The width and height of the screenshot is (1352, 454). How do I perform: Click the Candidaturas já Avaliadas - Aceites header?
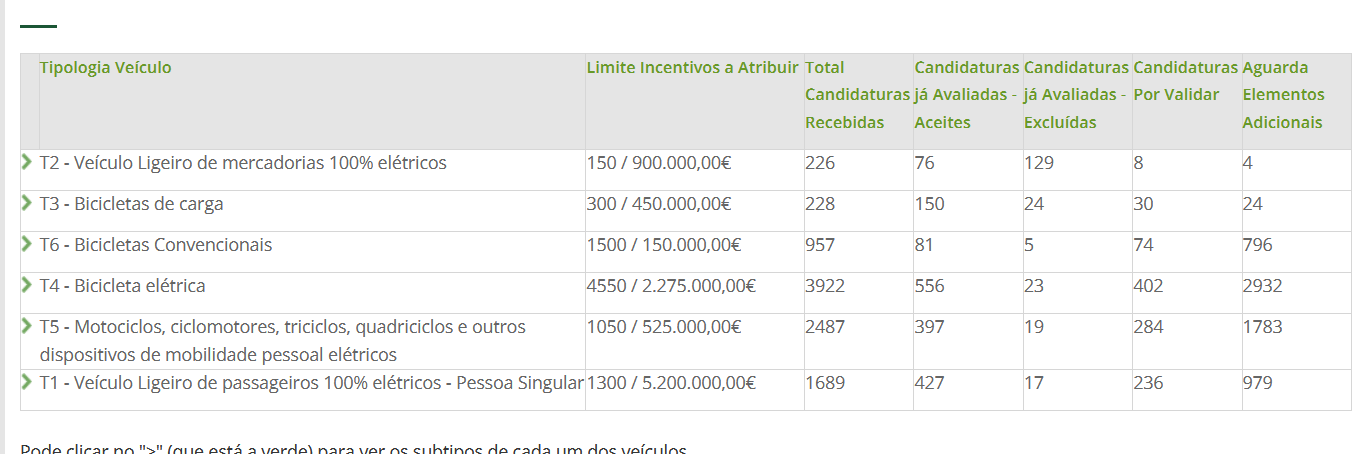click(966, 95)
